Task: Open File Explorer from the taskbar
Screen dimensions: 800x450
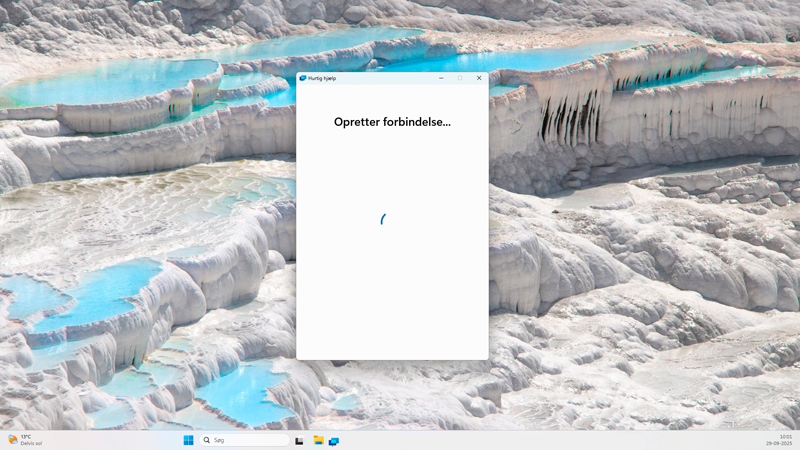Action: click(x=318, y=440)
